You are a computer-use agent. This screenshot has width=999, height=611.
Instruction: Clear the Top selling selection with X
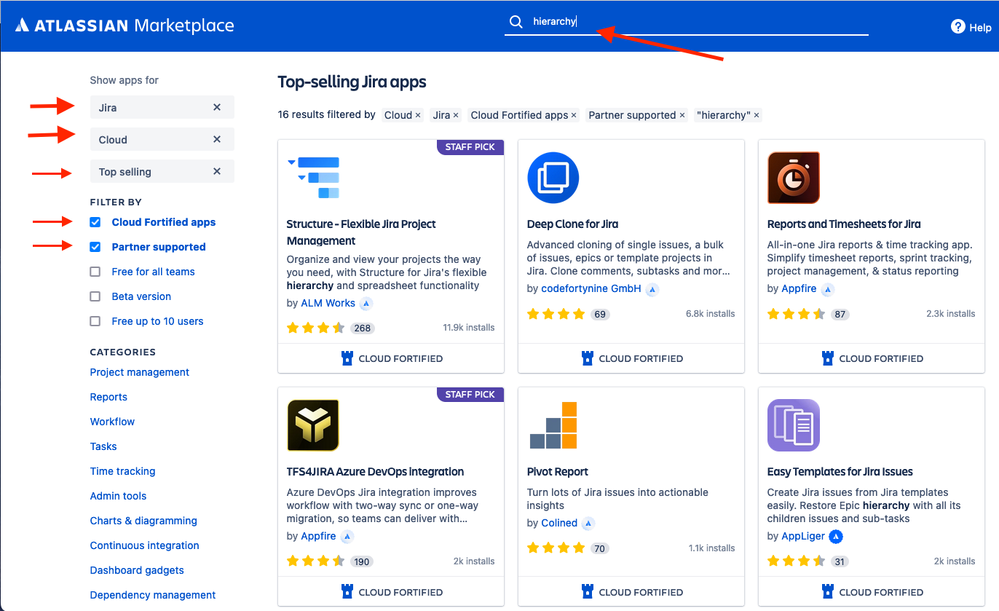pyautogui.click(x=217, y=171)
